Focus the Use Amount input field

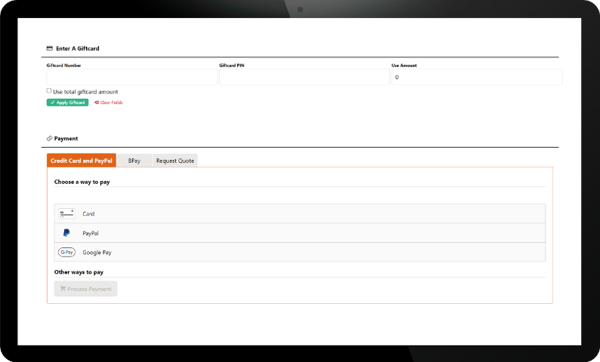pos(477,77)
